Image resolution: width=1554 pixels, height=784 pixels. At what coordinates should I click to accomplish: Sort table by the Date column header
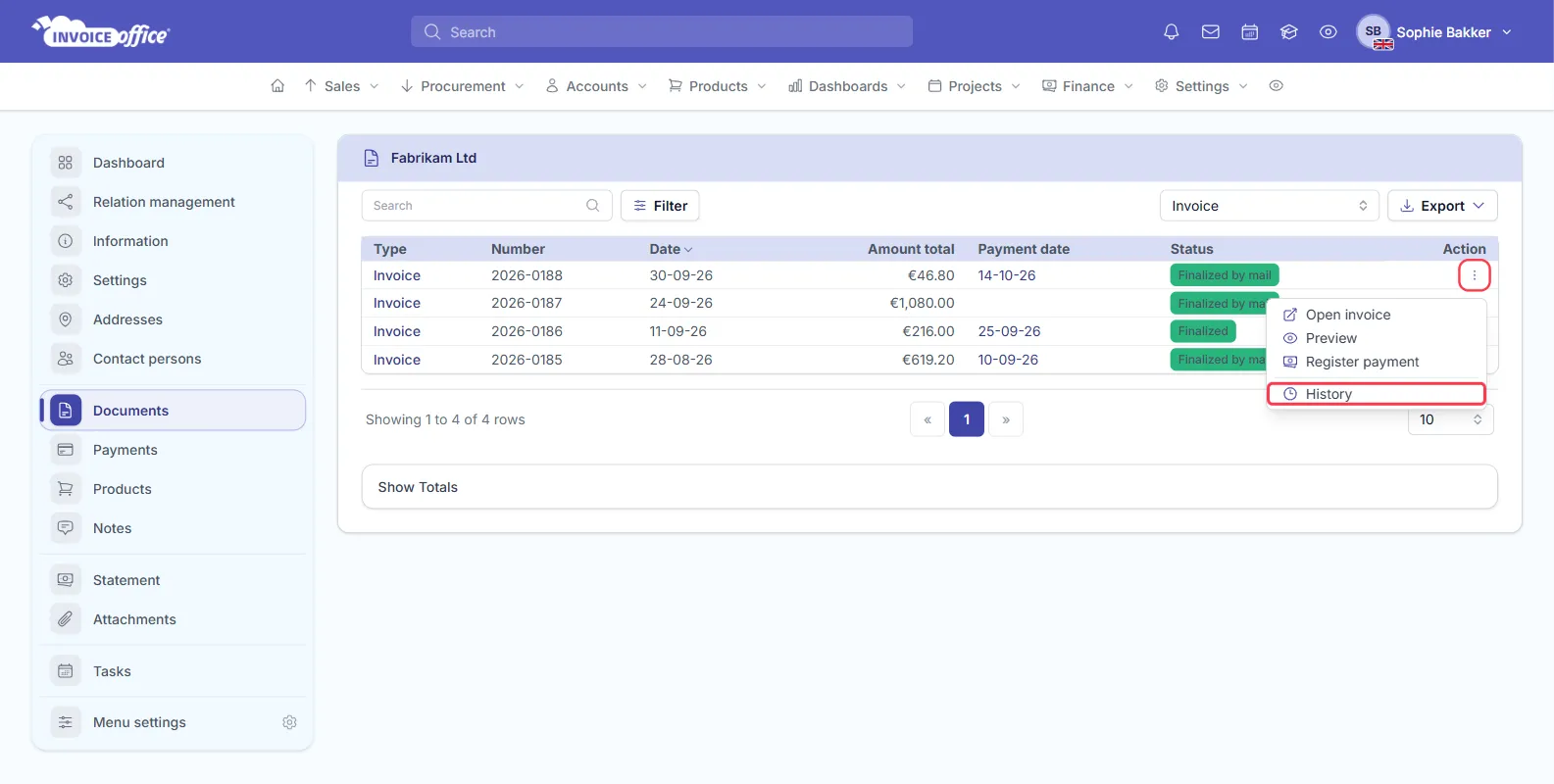(x=671, y=249)
